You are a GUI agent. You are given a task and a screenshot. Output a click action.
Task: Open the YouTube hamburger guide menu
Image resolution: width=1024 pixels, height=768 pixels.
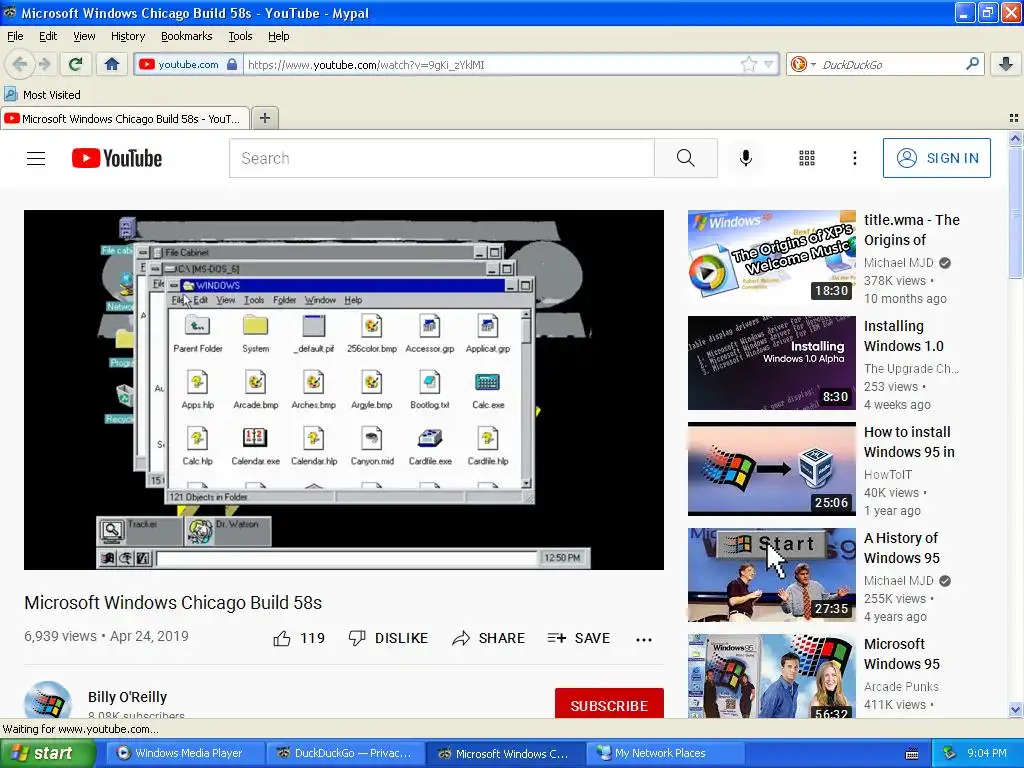point(36,158)
